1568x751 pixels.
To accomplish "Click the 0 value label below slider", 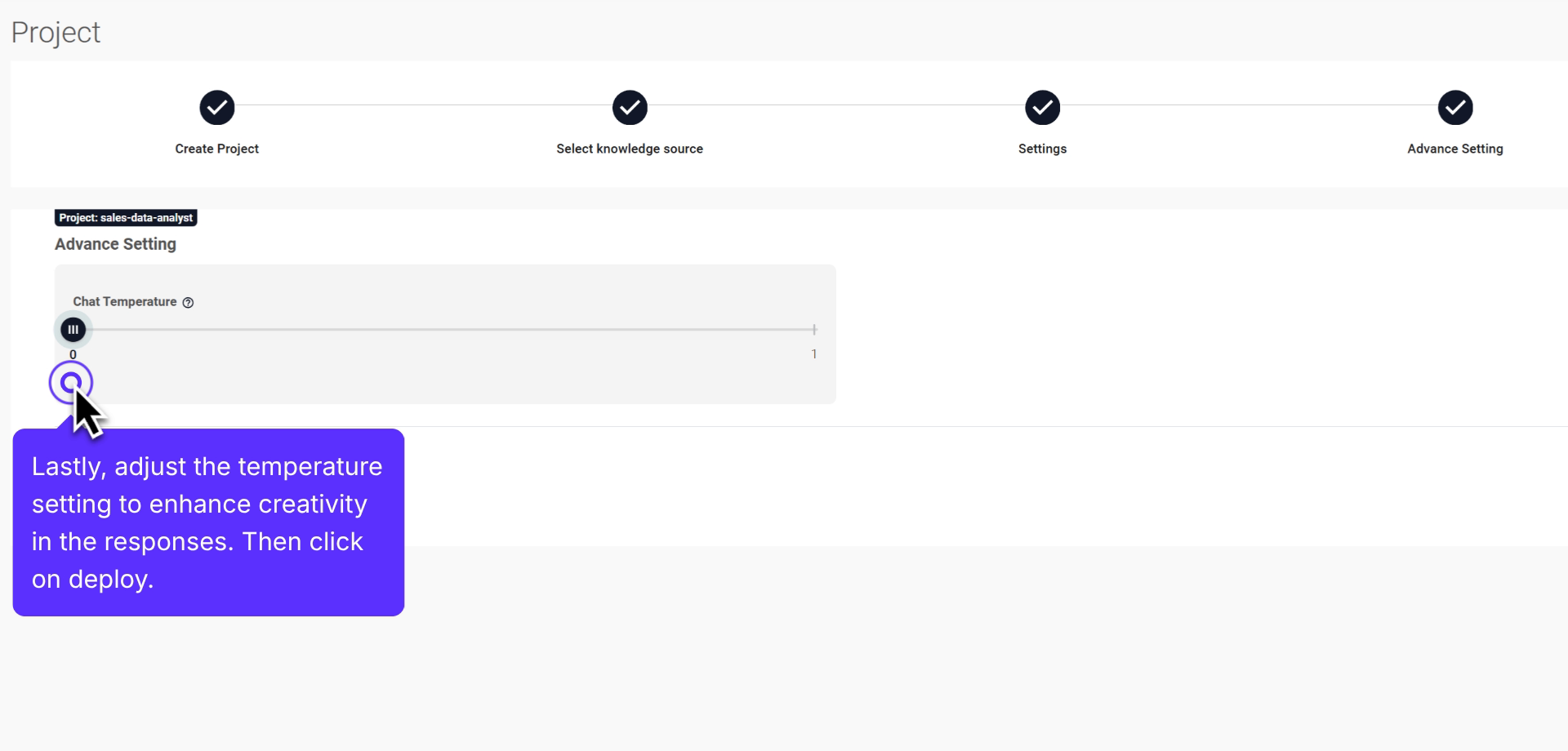I will (x=73, y=353).
